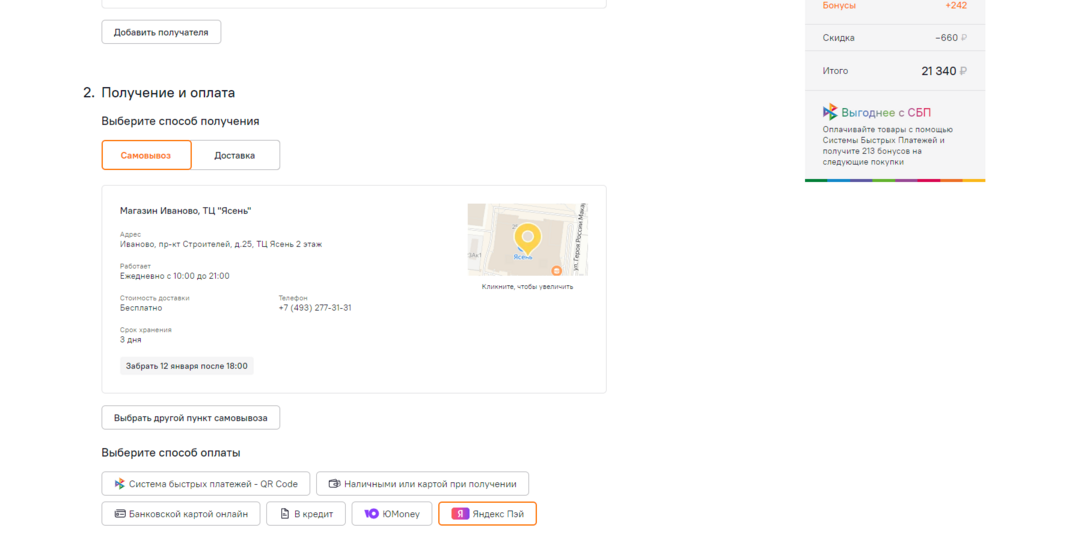Click the yellow location pin on the map

coord(527,238)
